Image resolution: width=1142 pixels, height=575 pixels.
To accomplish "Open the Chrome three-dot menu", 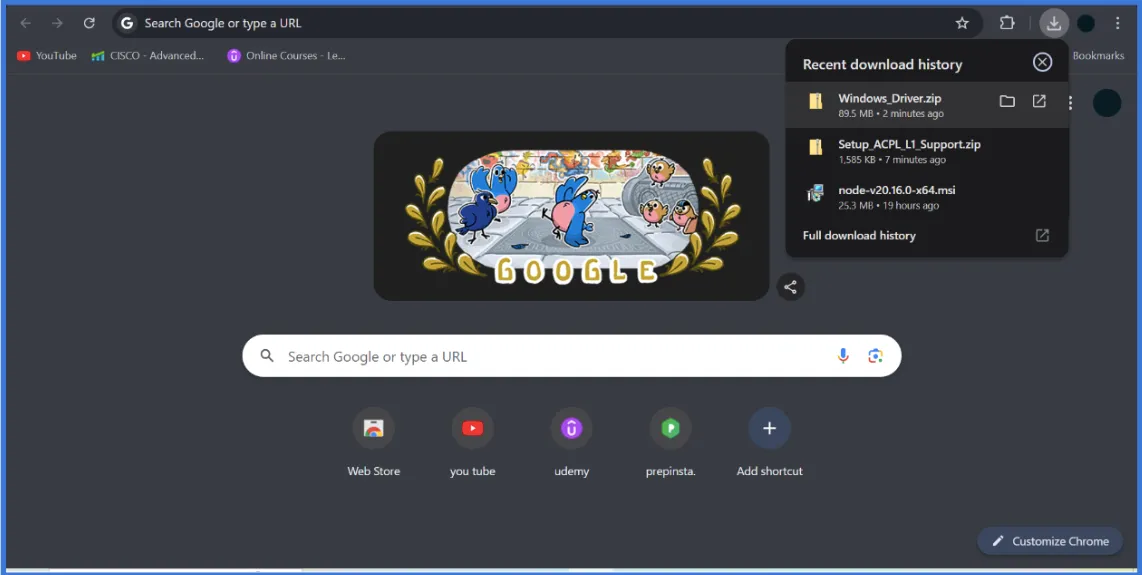I will point(1117,23).
